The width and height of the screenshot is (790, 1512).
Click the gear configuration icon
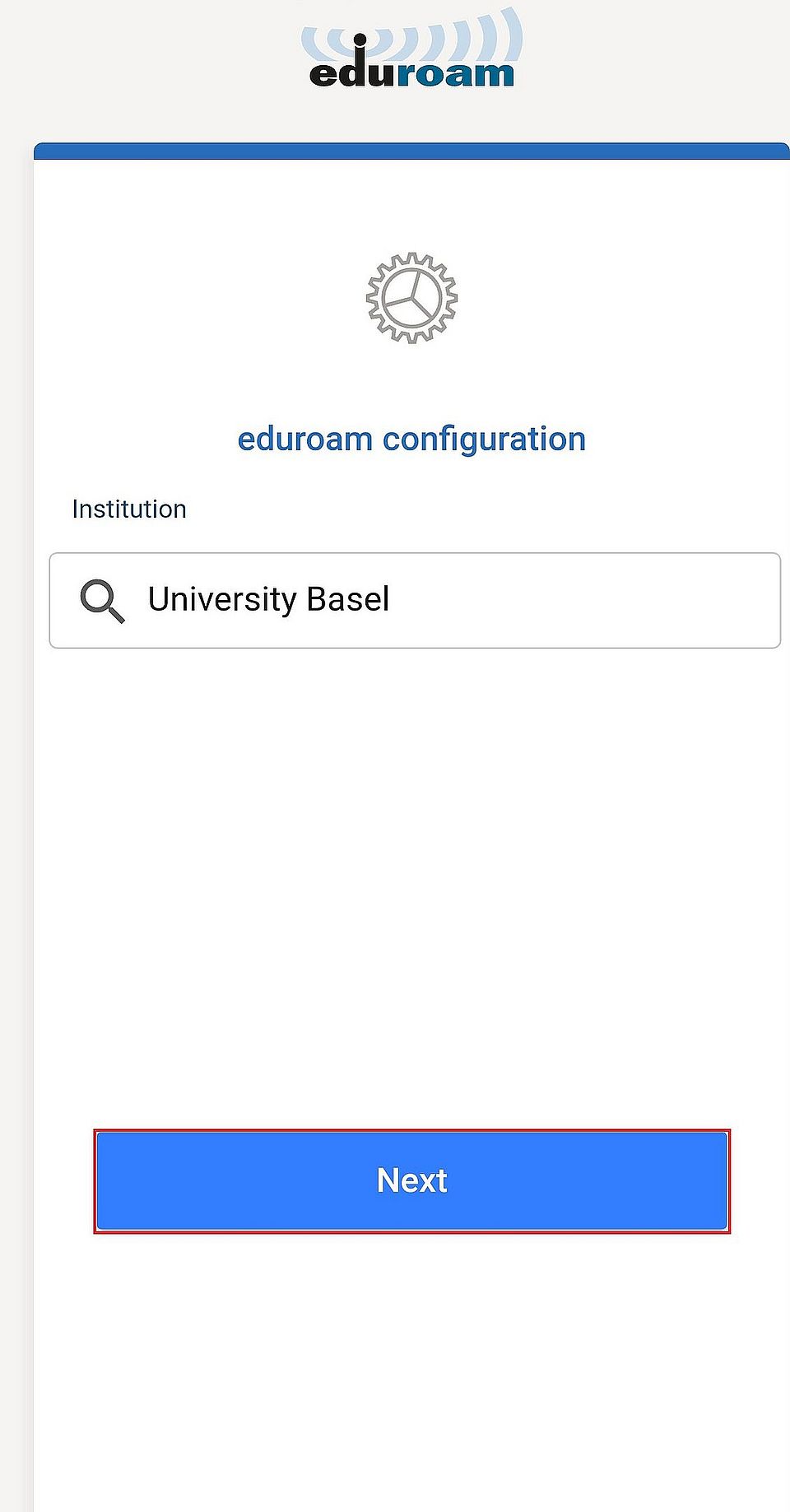tap(411, 297)
